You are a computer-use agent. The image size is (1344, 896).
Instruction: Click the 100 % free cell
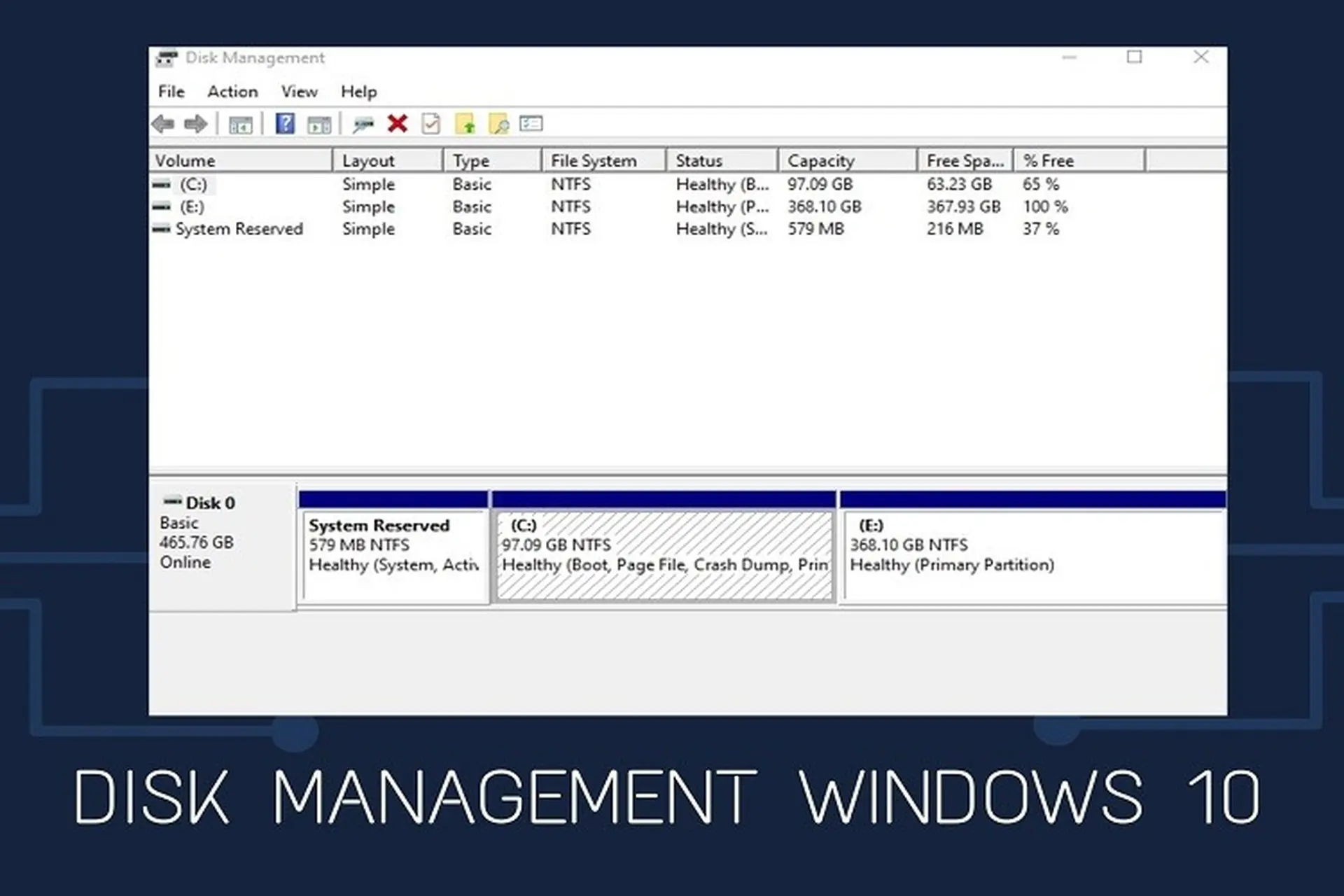1044,206
